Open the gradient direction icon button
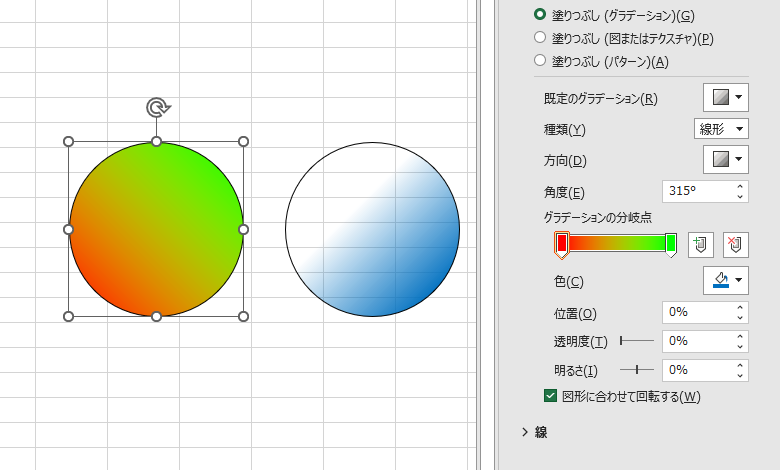The height and width of the screenshot is (470, 780). (x=726, y=159)
